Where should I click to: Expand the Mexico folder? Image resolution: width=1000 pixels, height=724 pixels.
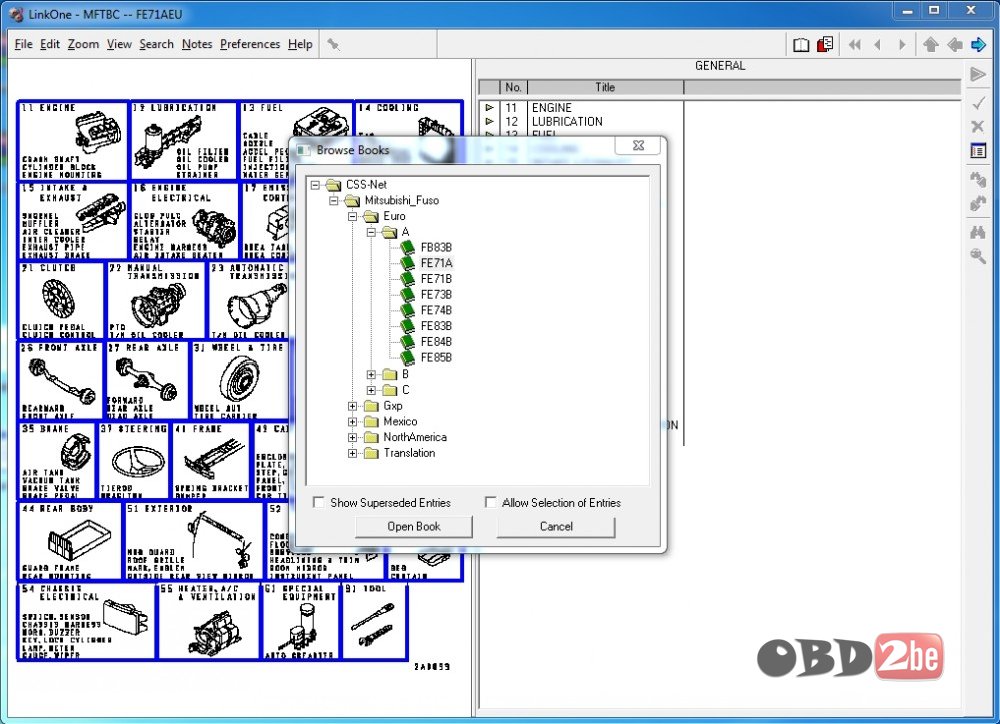tap(353, 422)
